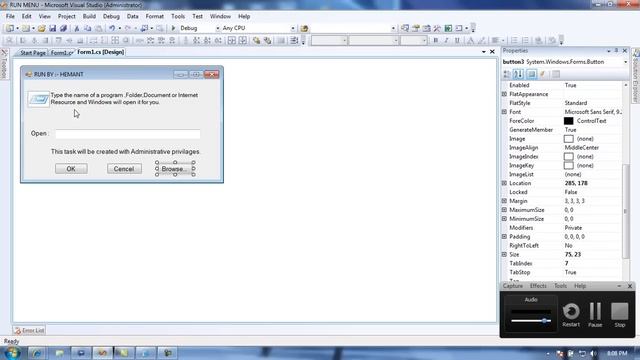
Task: Open the Project menu
Action: 67,16
